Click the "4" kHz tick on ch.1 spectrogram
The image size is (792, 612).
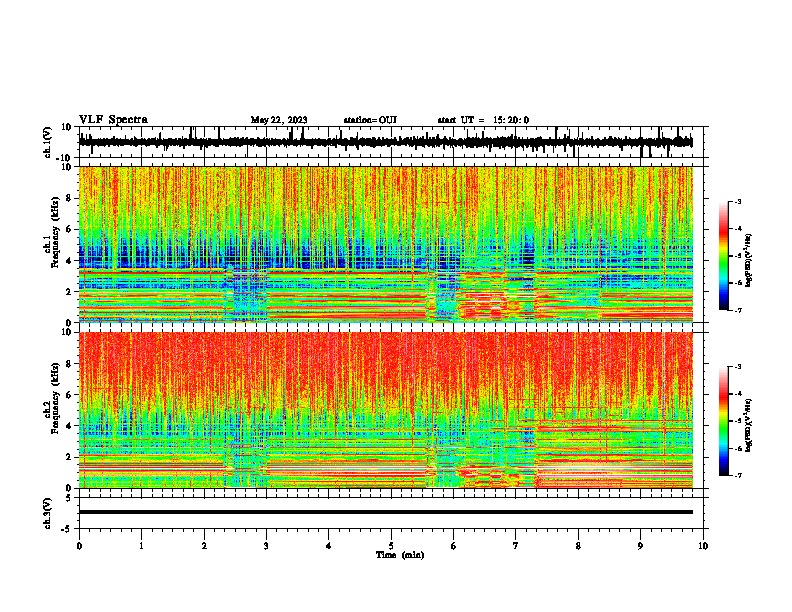click(69, 261)
